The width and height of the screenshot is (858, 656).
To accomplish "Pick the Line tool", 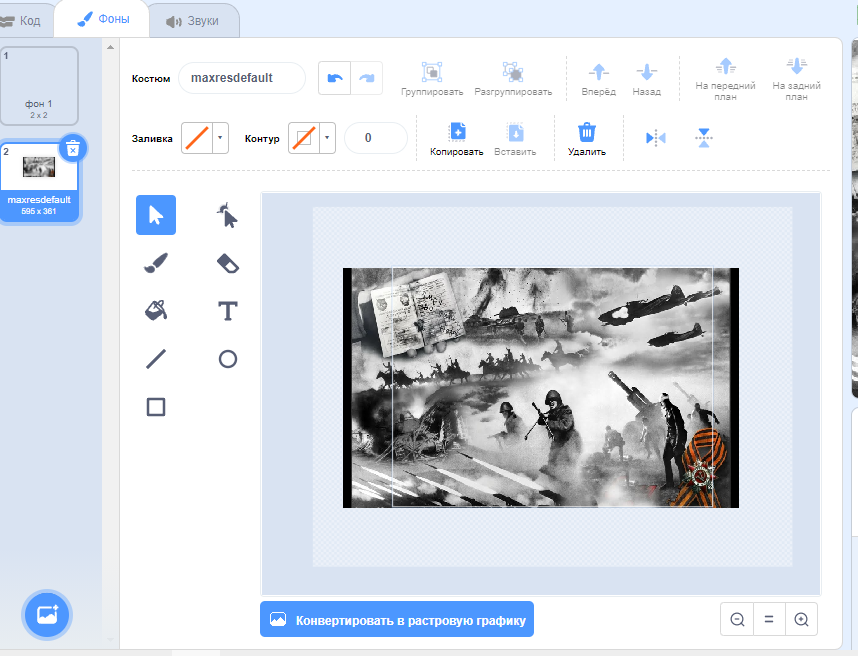I will coord(156,359).
